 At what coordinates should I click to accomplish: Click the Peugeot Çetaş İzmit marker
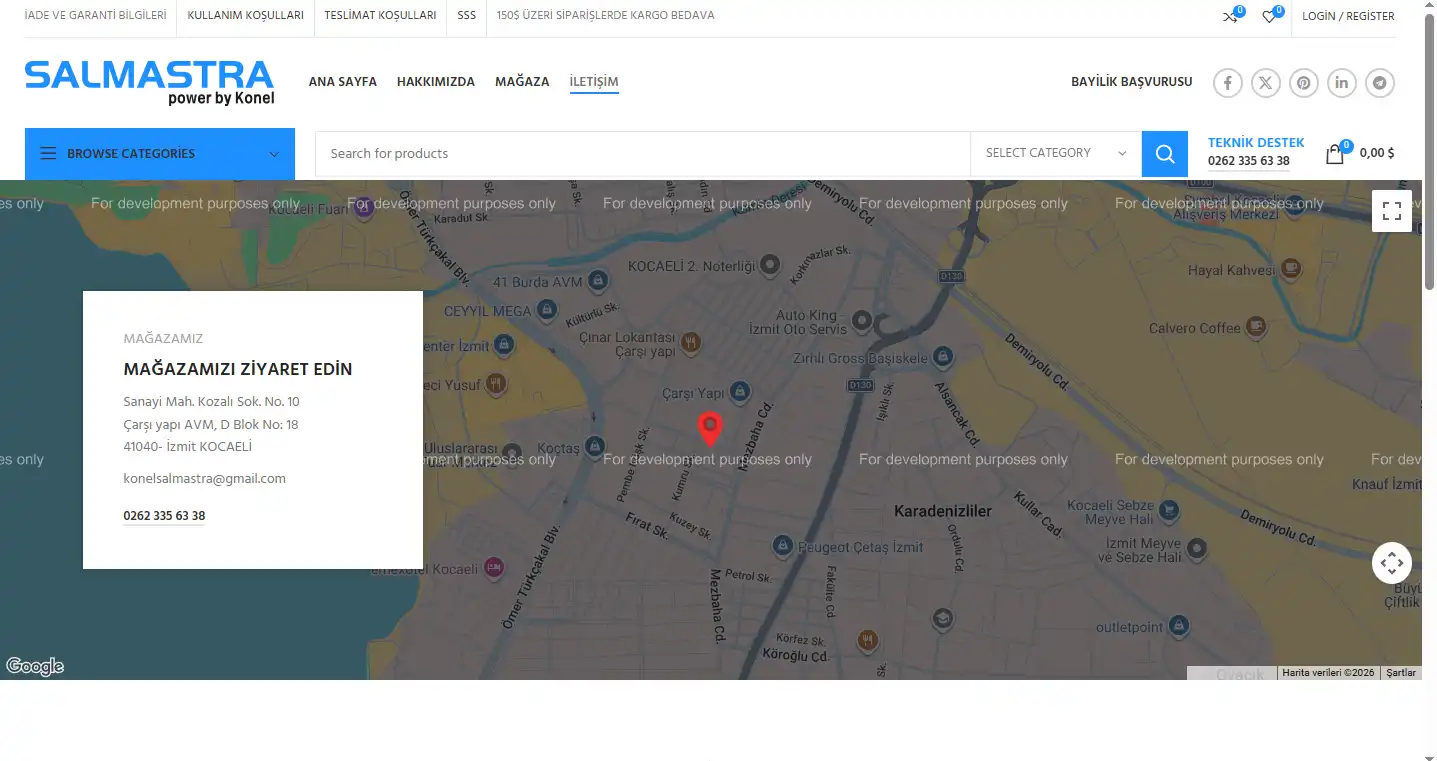pos(783,546)
